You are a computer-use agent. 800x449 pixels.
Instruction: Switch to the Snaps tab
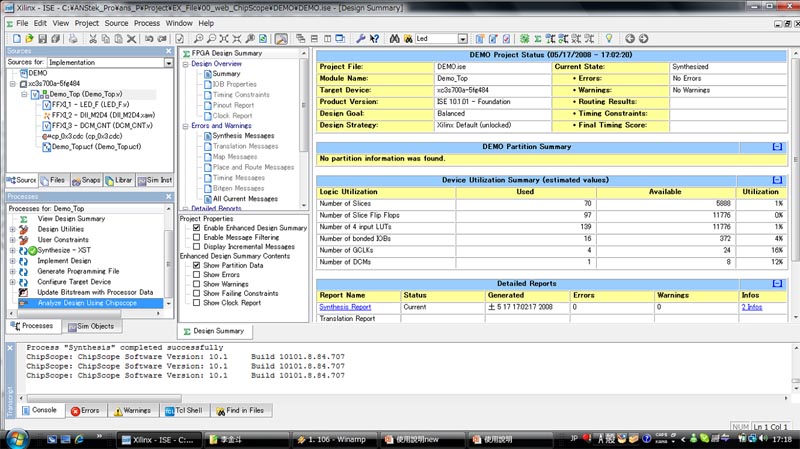click(x=86, y=180)
